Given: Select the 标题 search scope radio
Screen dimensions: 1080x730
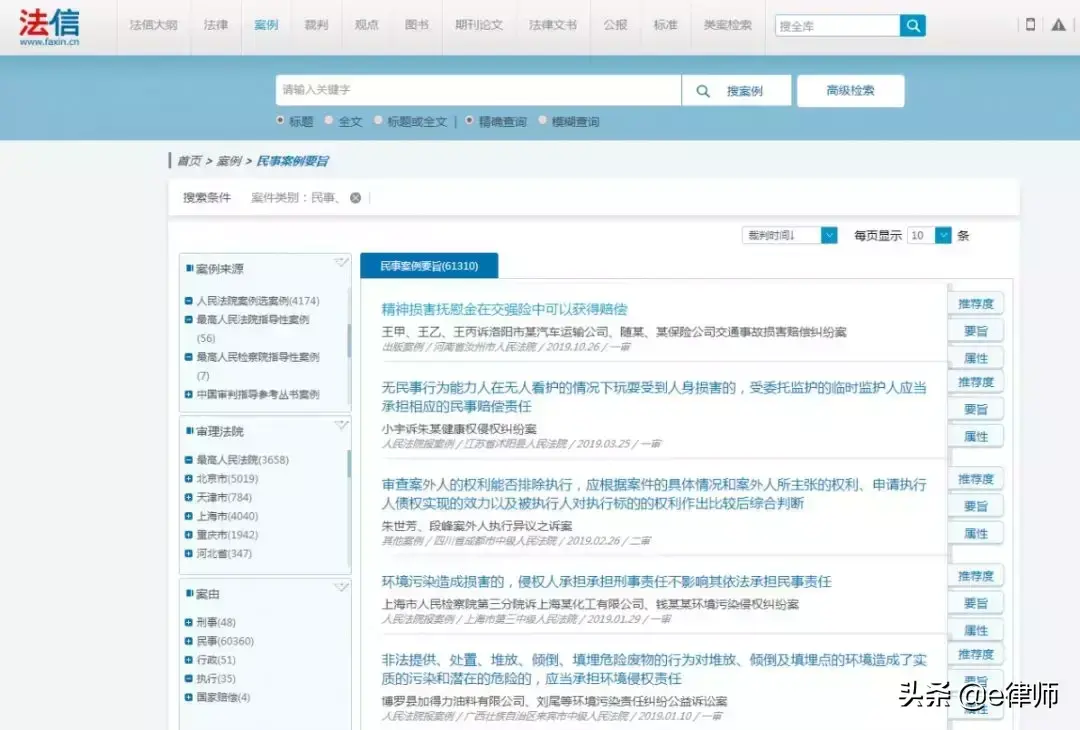Looking at the screenshot, I should pos(280,121).
